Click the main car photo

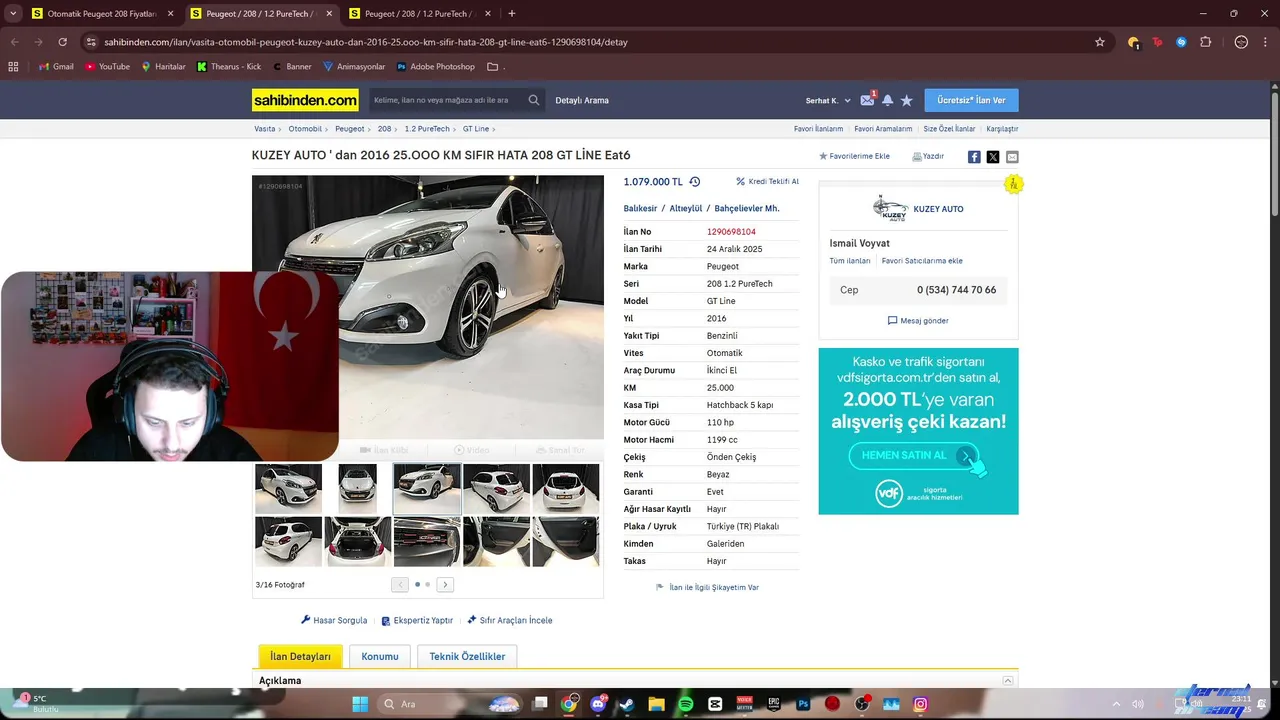(428, 307)
